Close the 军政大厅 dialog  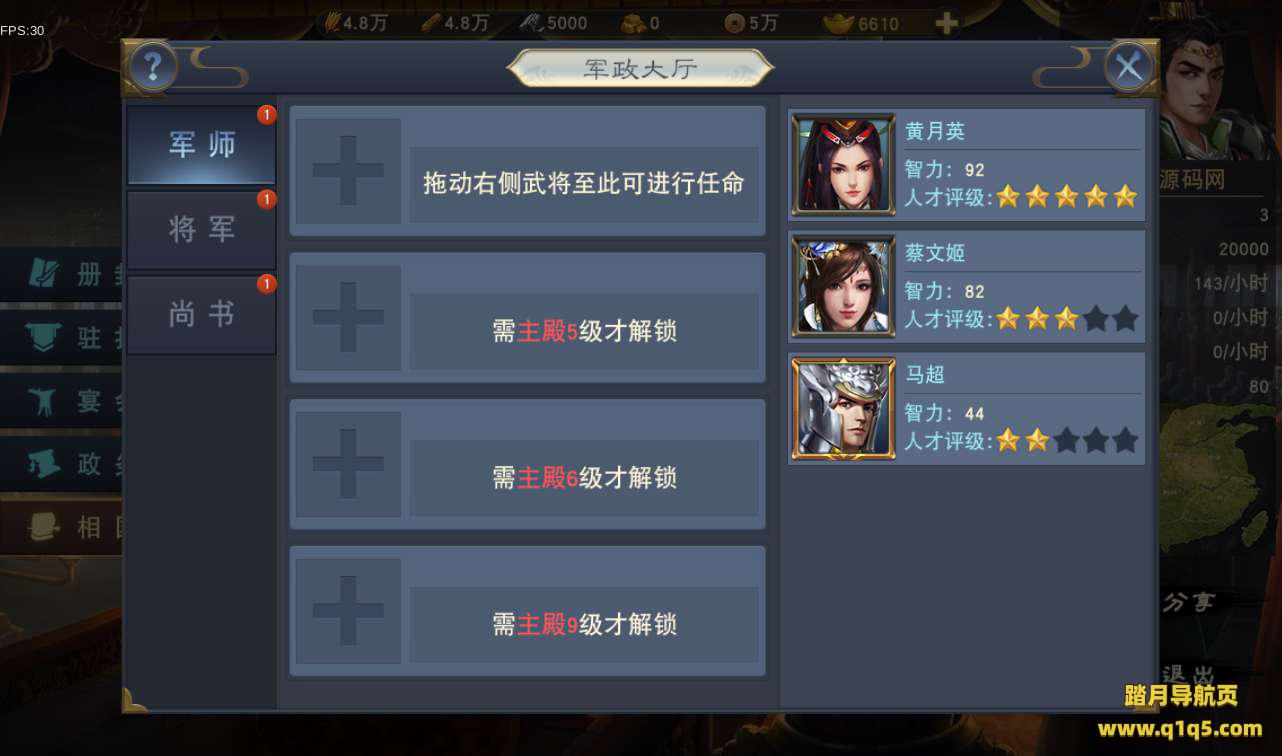(1129, 67)
